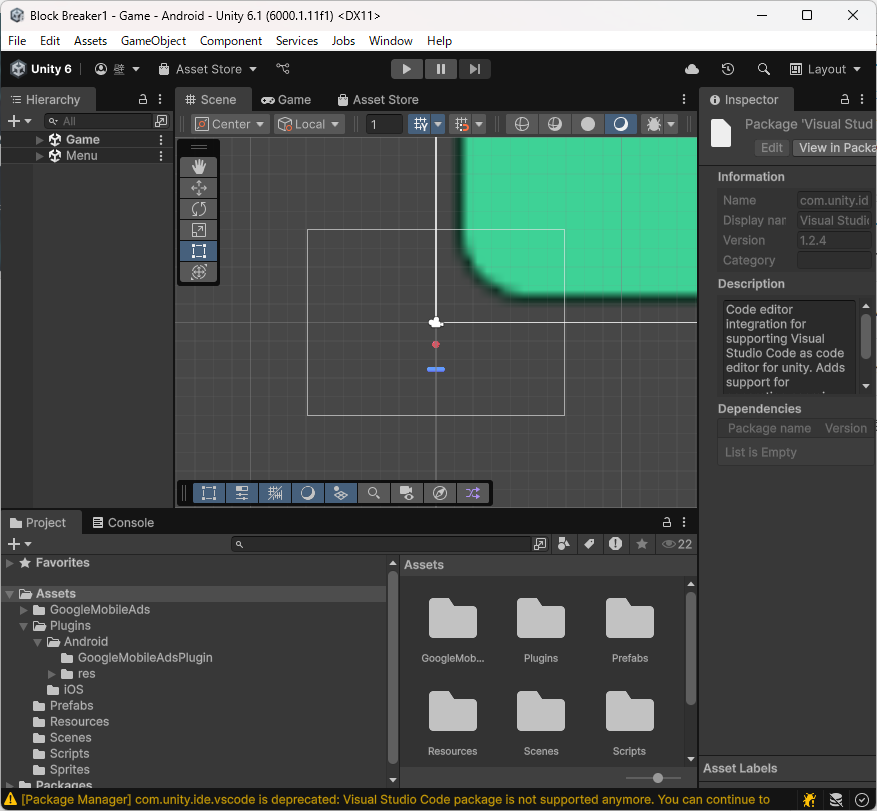The height and width of the screenshot is (811, 877).
Task: Open debug draw mode dropdown arrow
Action: point(671,124)
